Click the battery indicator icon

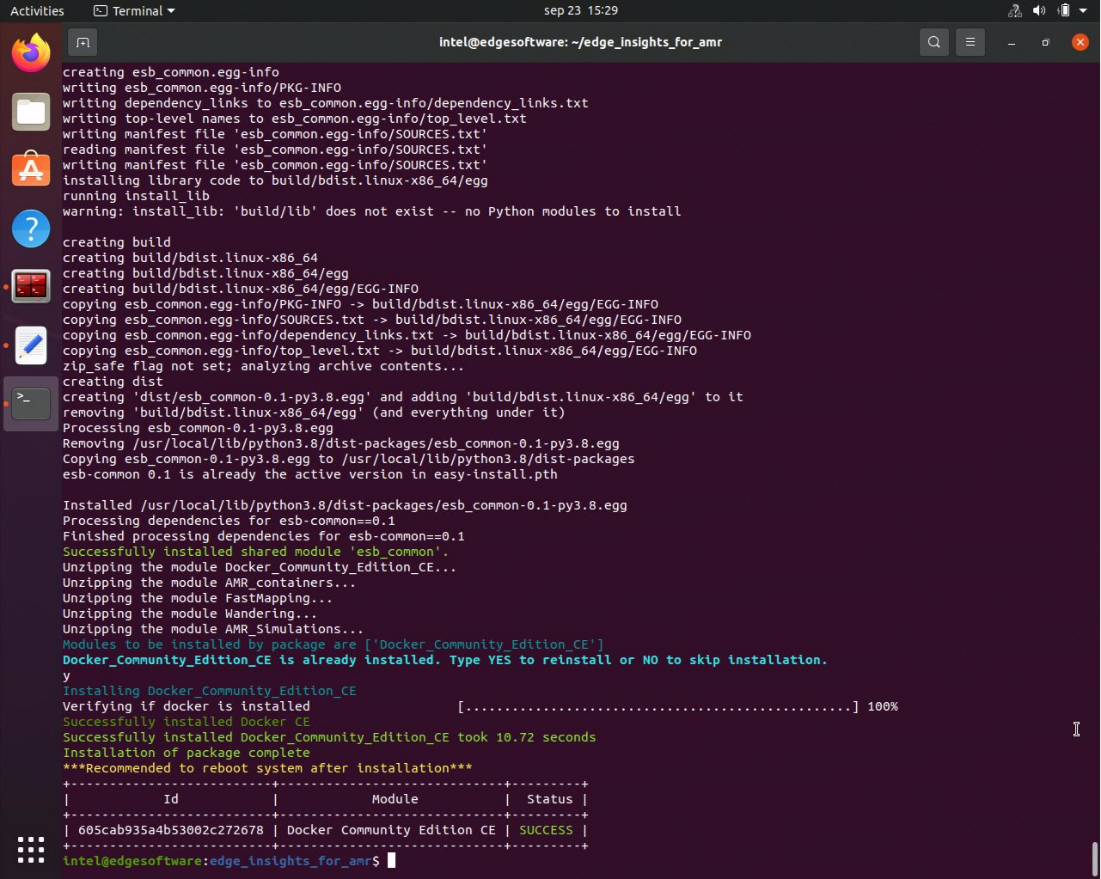tap(1063, 11)
